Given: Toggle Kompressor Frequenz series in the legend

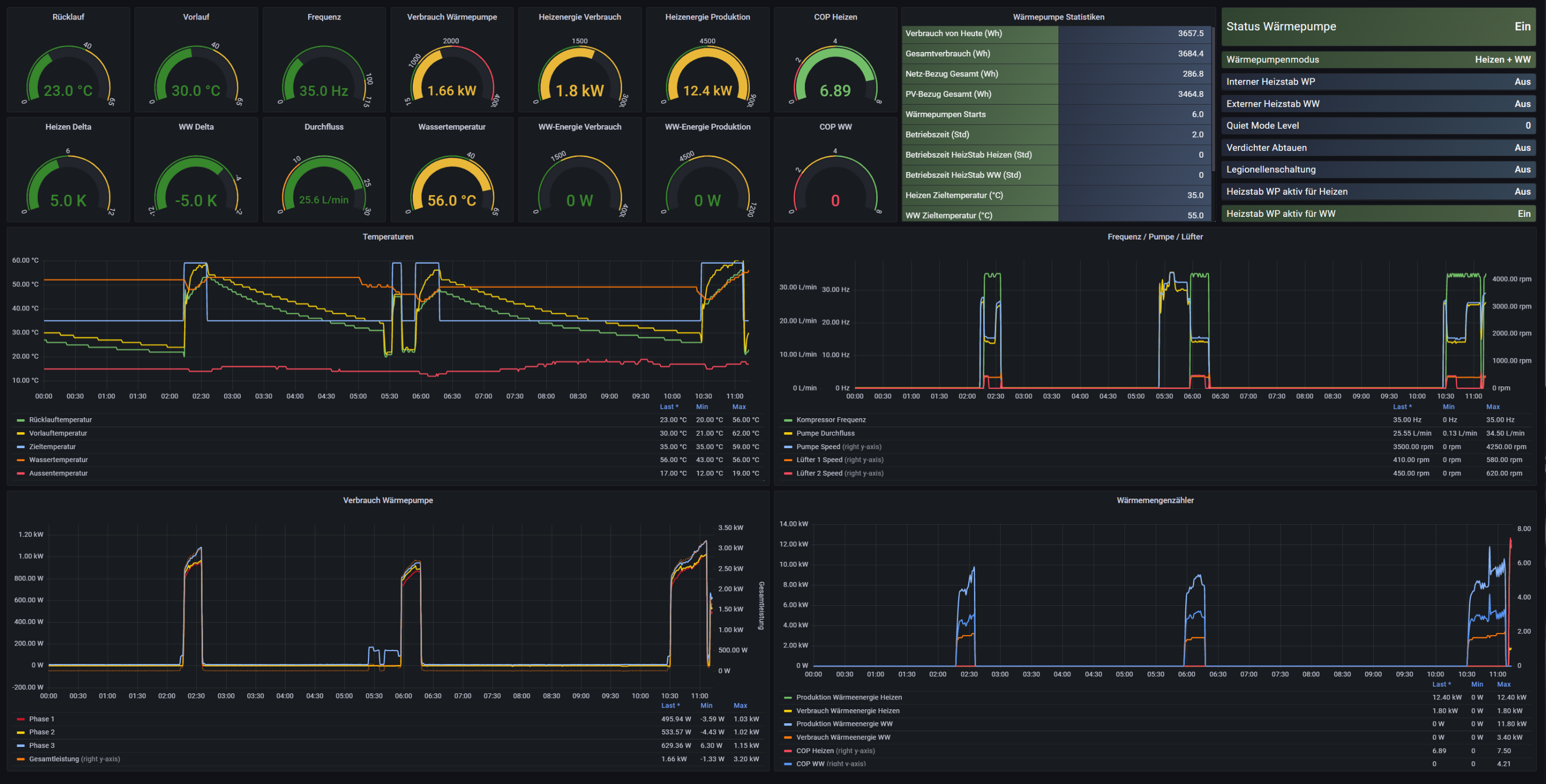Looking at the screenshot, I should [831, 420].
